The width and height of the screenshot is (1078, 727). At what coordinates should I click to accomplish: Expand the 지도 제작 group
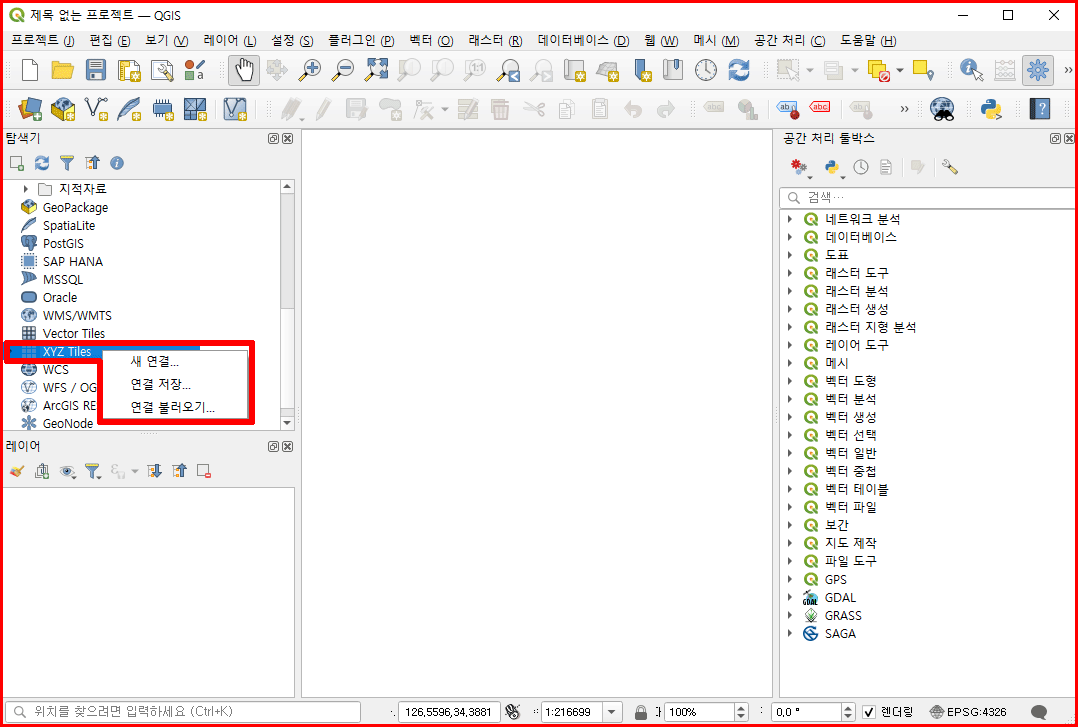pyautogui.click(x=790, y=543)
